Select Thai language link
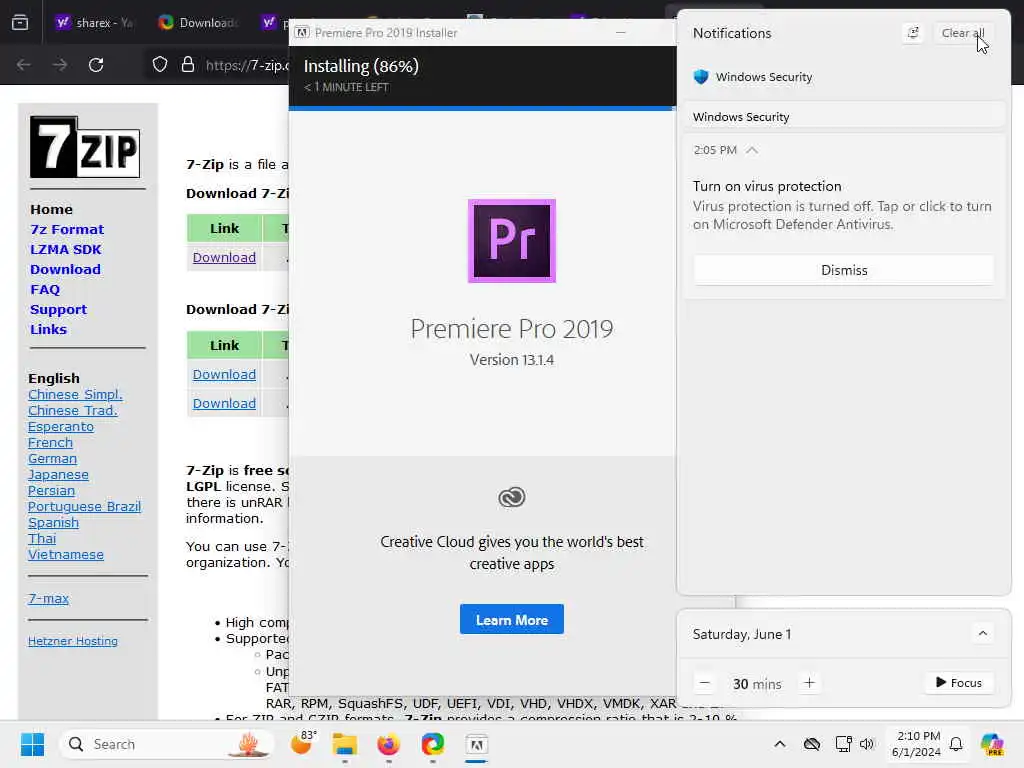This screenshot has width=1024, height=768. point(42,539)
